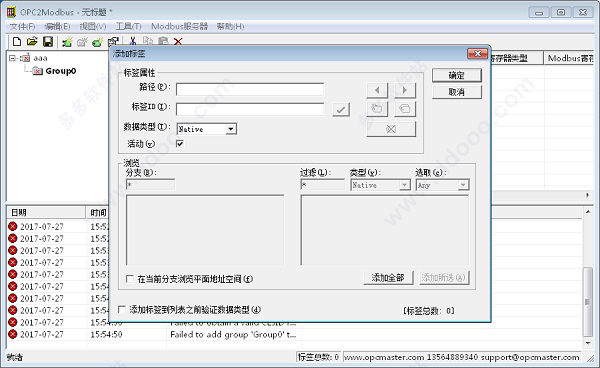Click the 'Failed to add group' log message
The height and width of the screenshot is (368, 600).
[233, 335]
